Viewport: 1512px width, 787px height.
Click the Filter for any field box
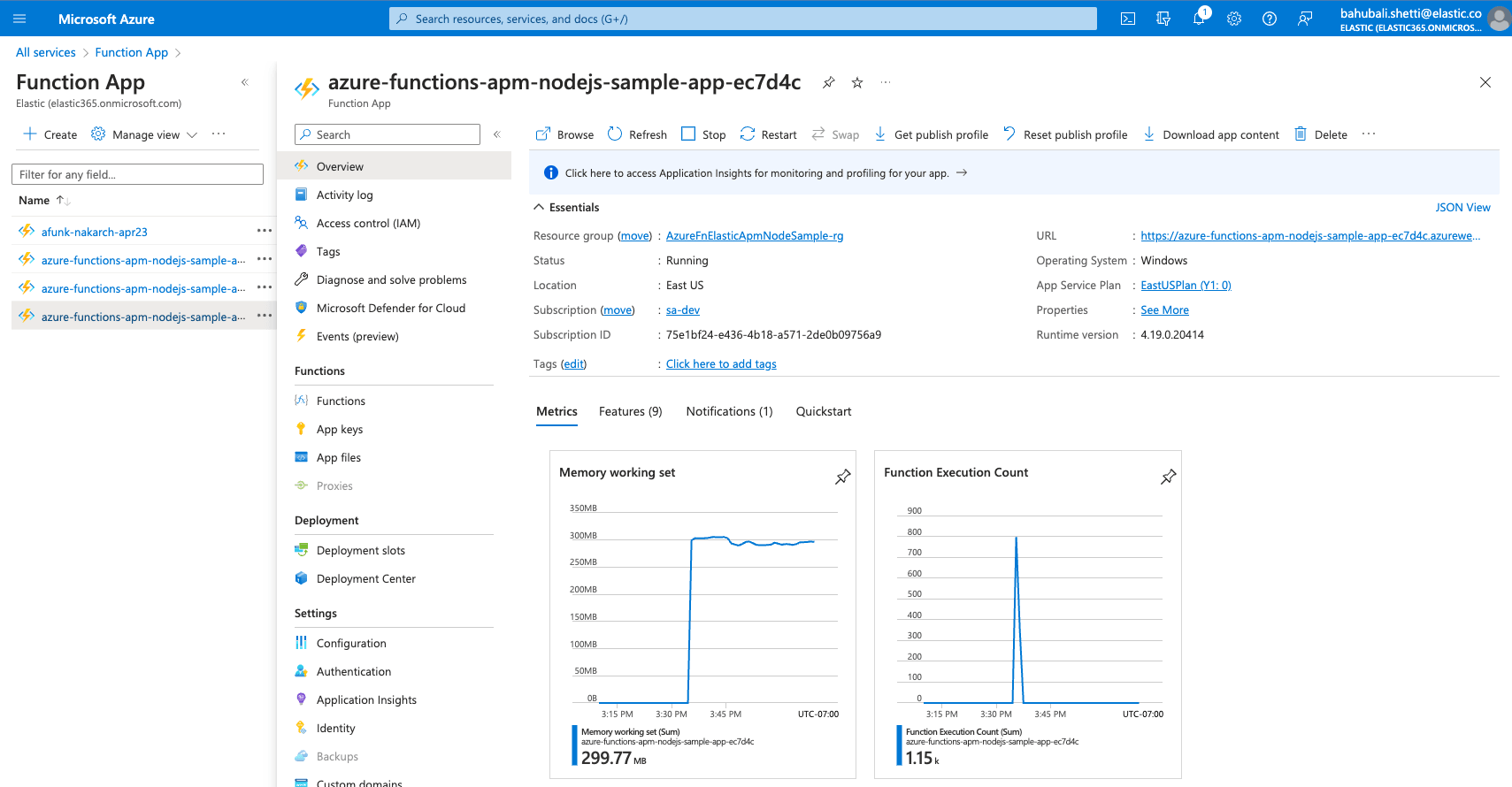pyautogui.click(x=137, y=174)
